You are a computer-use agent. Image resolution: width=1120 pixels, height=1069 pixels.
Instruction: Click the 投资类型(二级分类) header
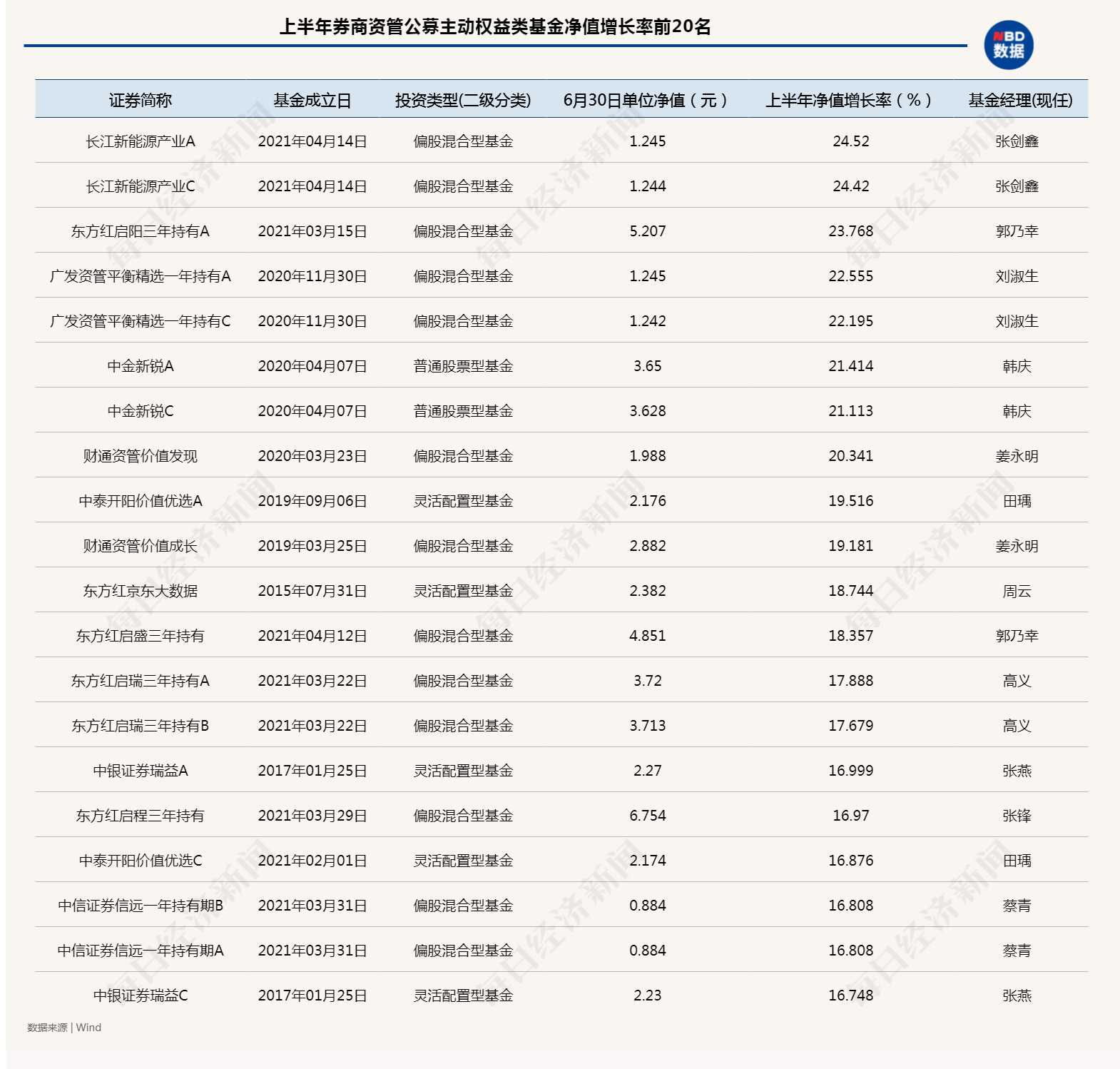(463, 101)
